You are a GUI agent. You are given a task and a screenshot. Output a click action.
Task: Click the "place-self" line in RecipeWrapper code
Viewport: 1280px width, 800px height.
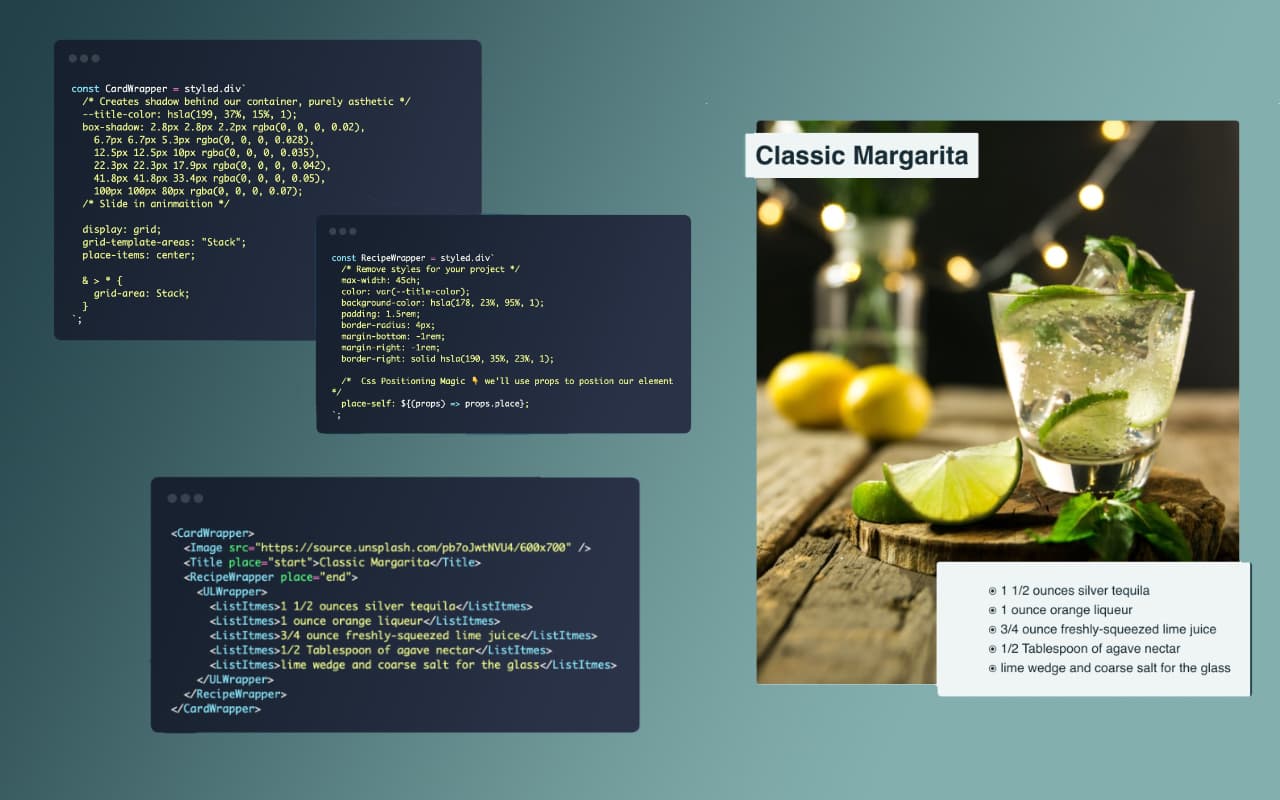434,403
